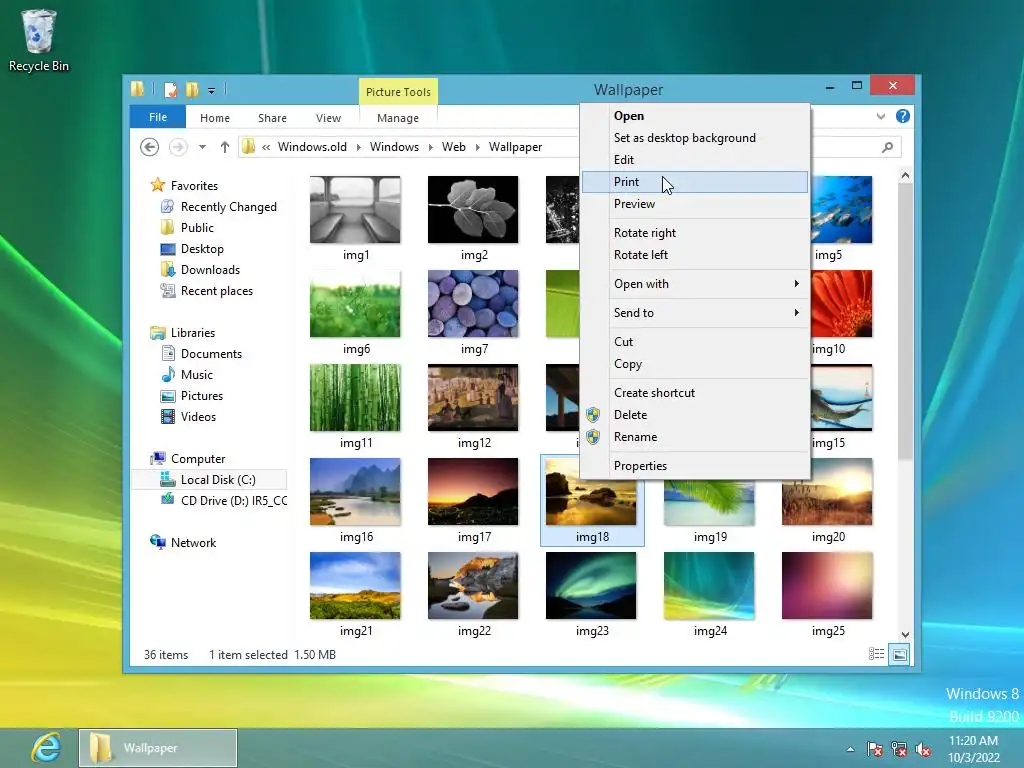Choose Properties from the context menu

[x=694, y=466]
